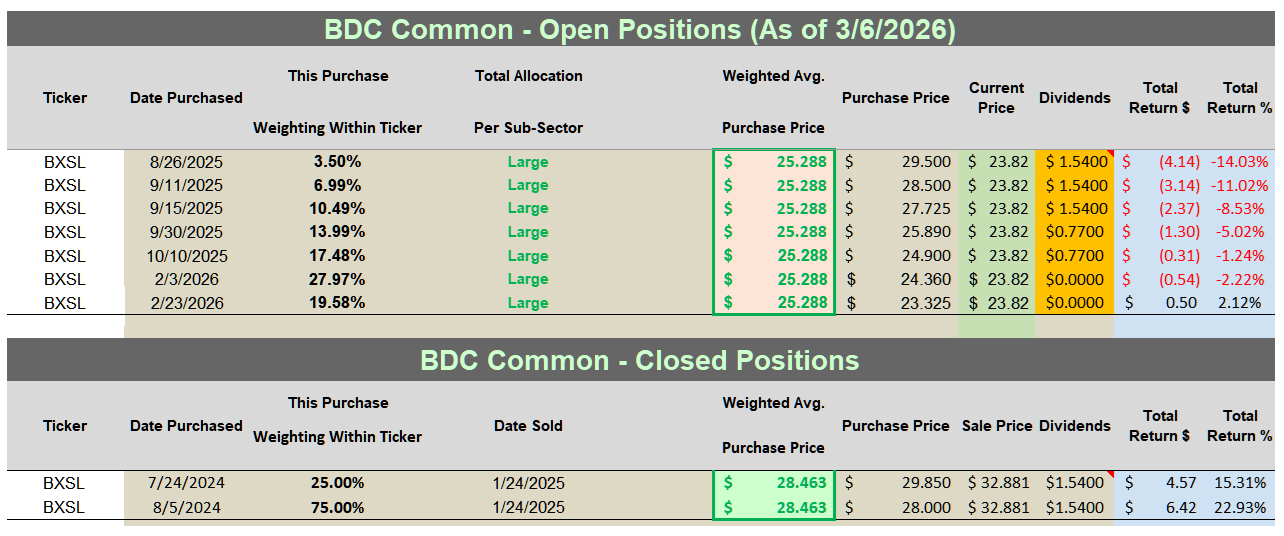Click the "Sale Price" column header

click(999, 426)
